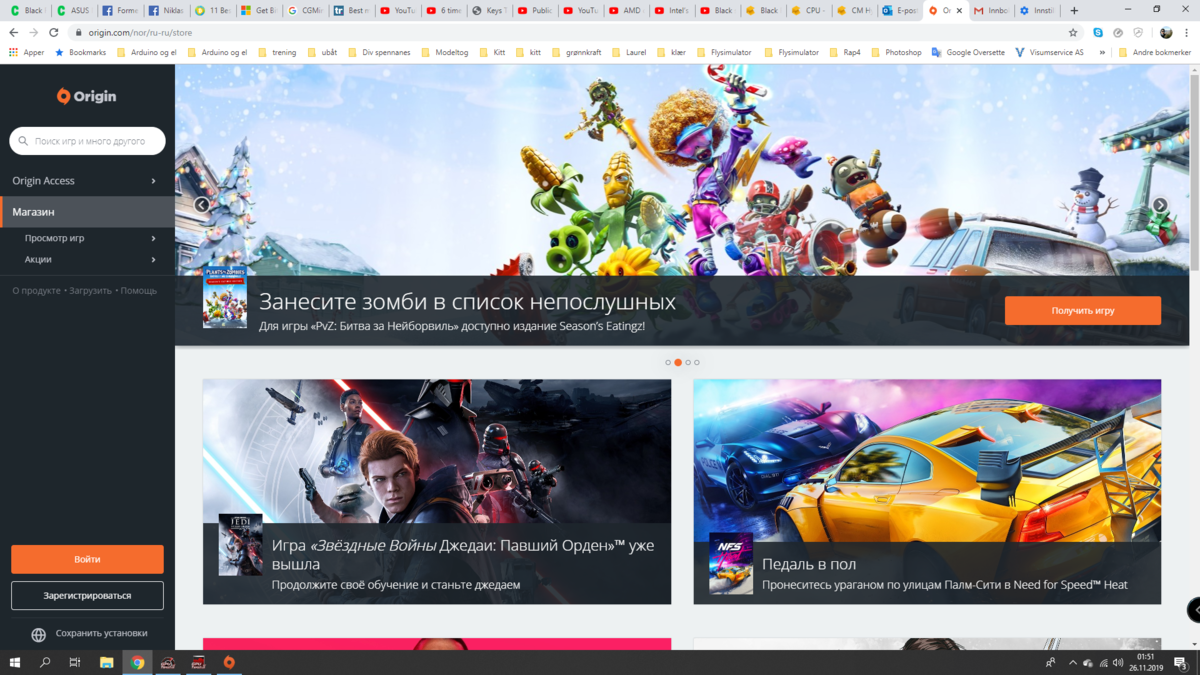Open the Загрузить link
Image resolution: width=1200 pixels, height=675 pixels.
90,291
